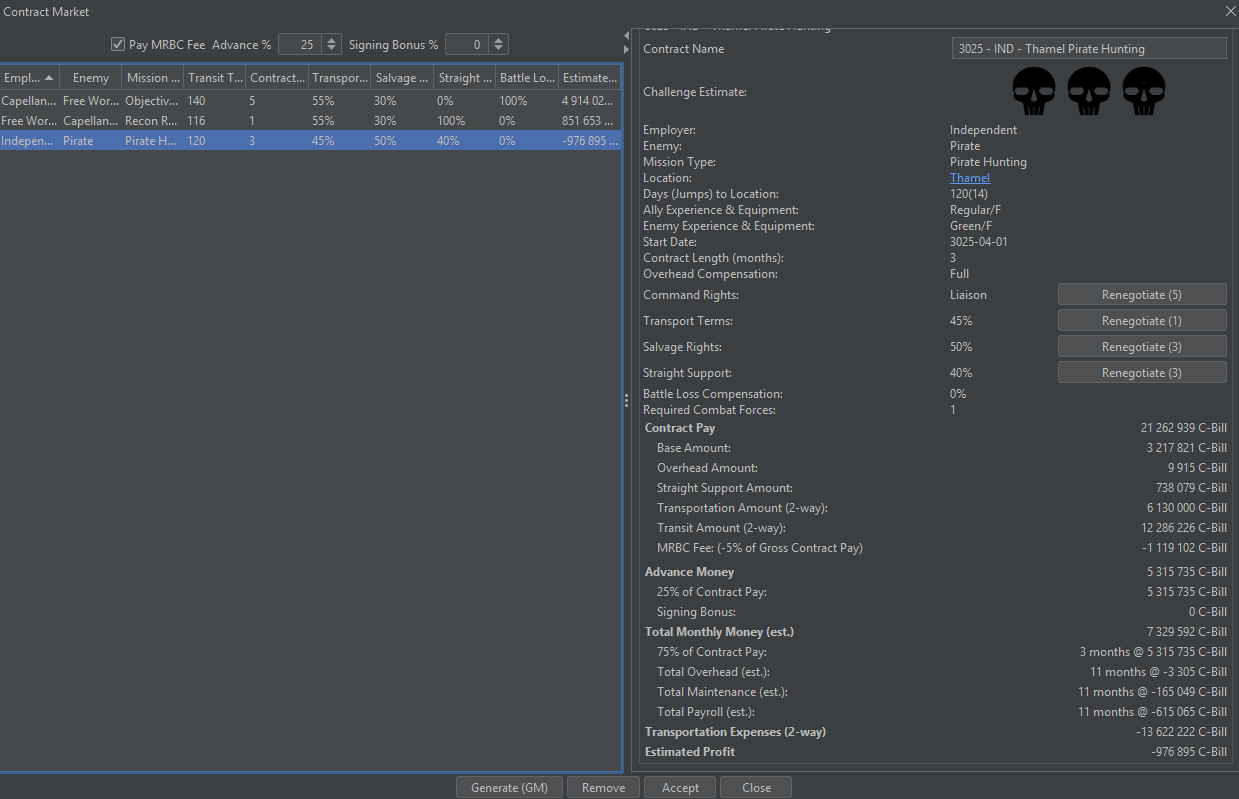Sort the table by Employer column

(29, 78)
